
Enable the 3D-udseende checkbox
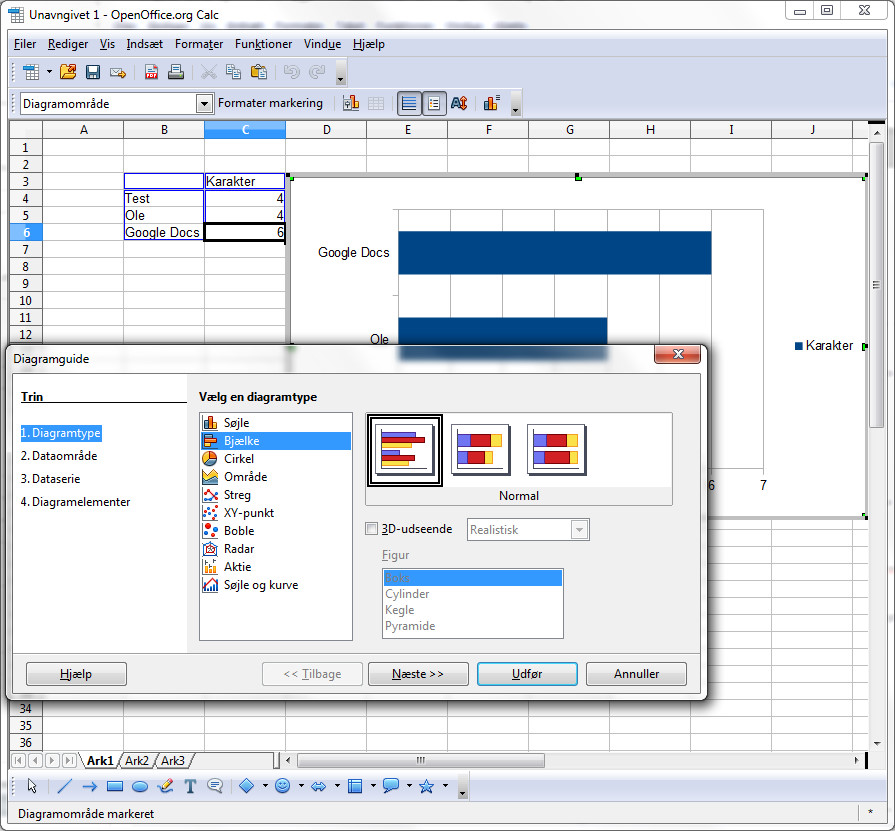point(372,529)
